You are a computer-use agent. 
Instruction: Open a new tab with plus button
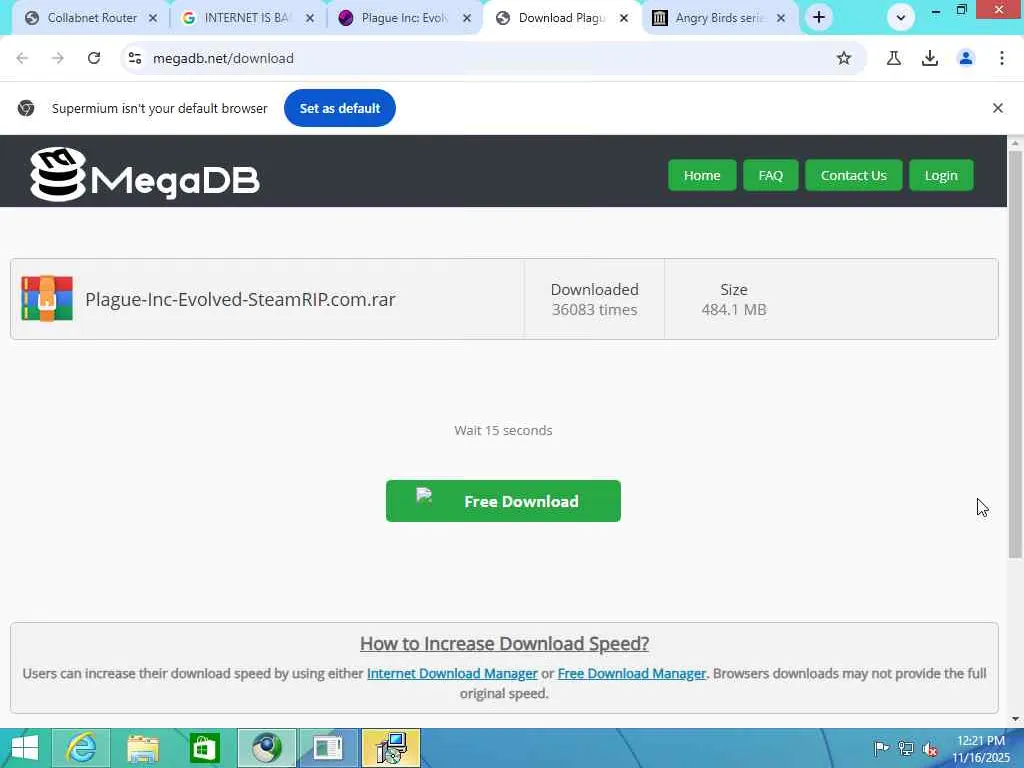[x=819, y=18]
